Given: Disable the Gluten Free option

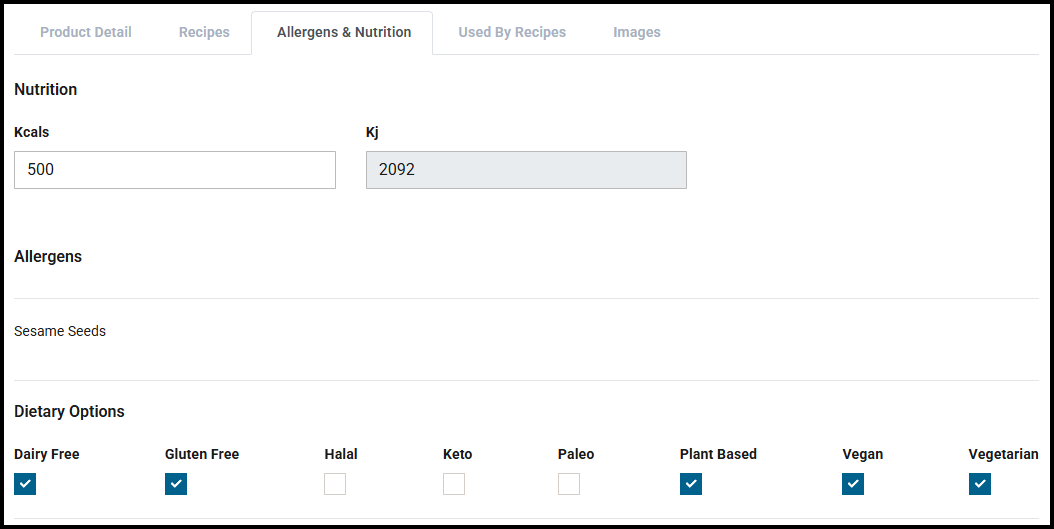Looking at the screenshot, I should (176, 484).
